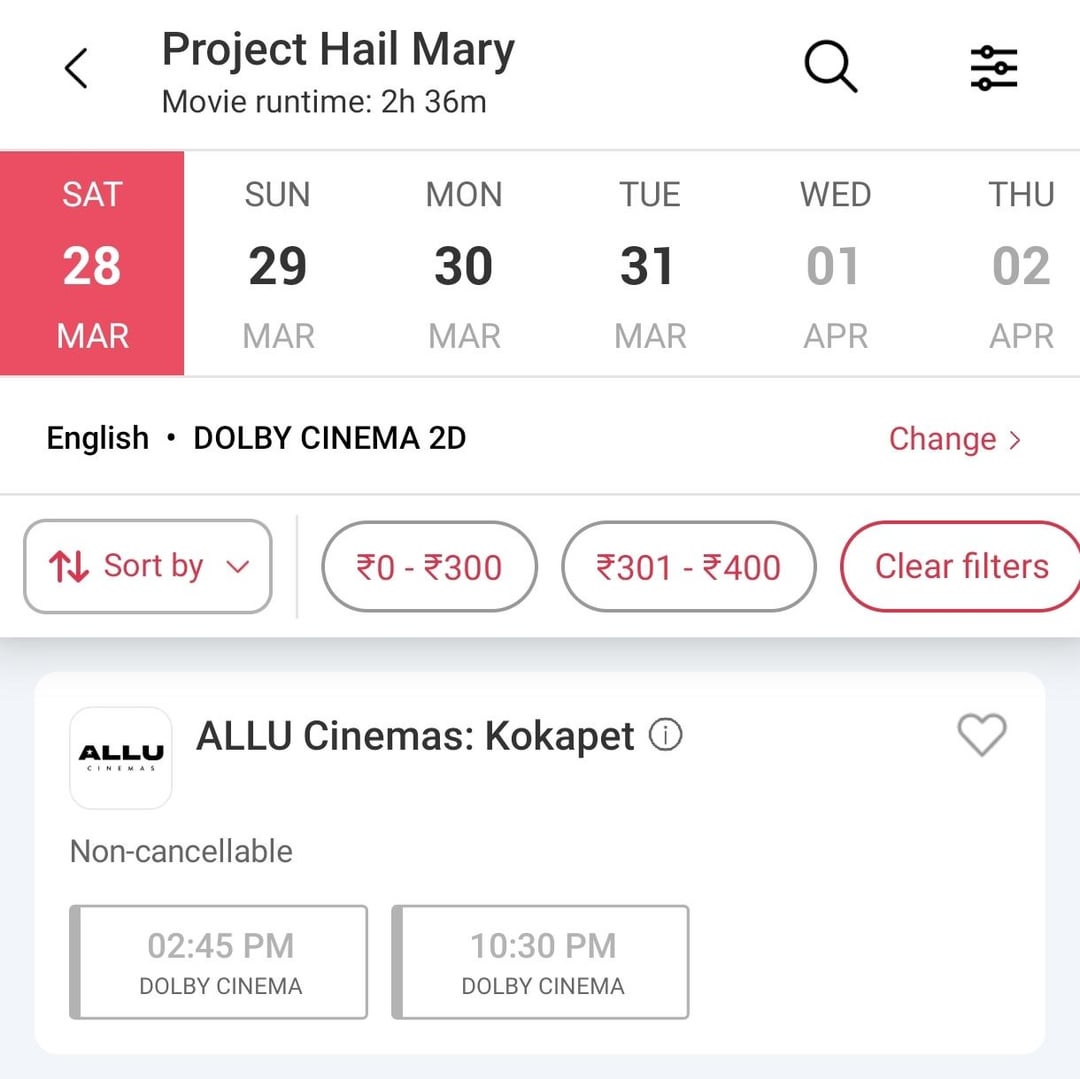Show info for ALLU Cinemas: Kokapet
This screenshot has width=1080, height=1079.
click(x=666, y=736)
